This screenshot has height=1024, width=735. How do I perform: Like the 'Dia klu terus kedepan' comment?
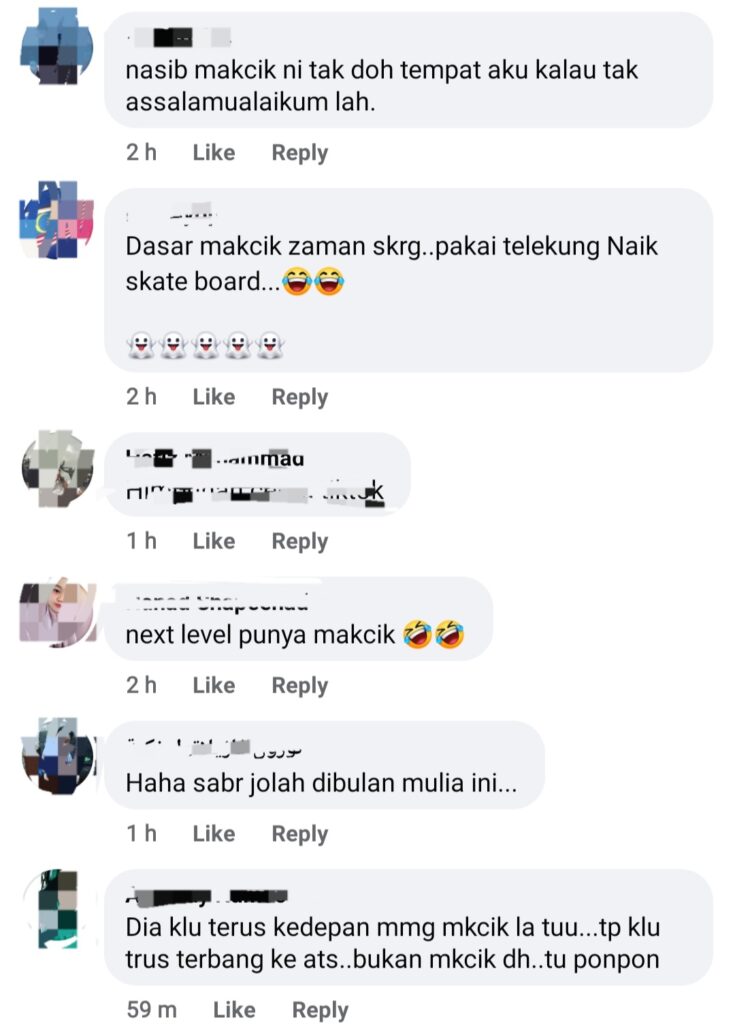234,1010
